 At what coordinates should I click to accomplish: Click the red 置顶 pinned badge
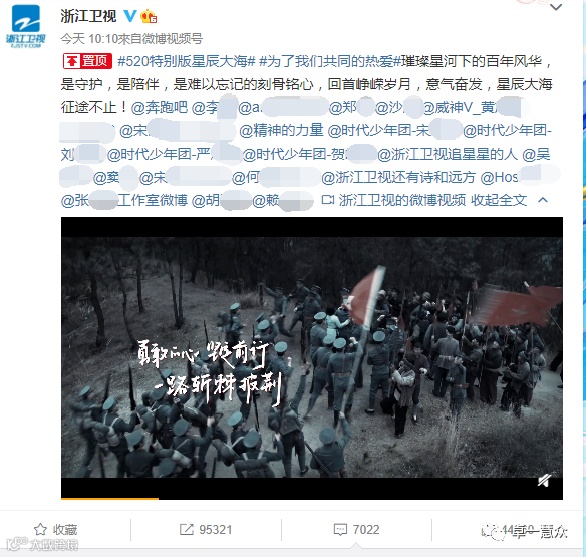tap(87, 61)
